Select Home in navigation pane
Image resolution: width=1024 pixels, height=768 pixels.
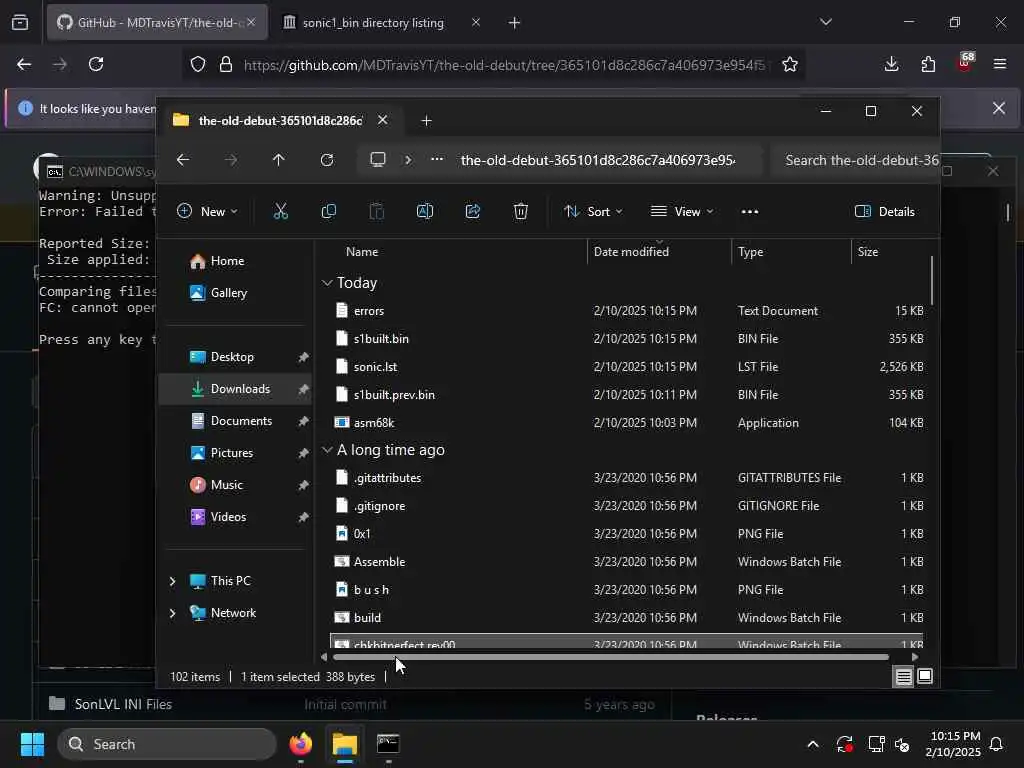[x=235, y=261]
